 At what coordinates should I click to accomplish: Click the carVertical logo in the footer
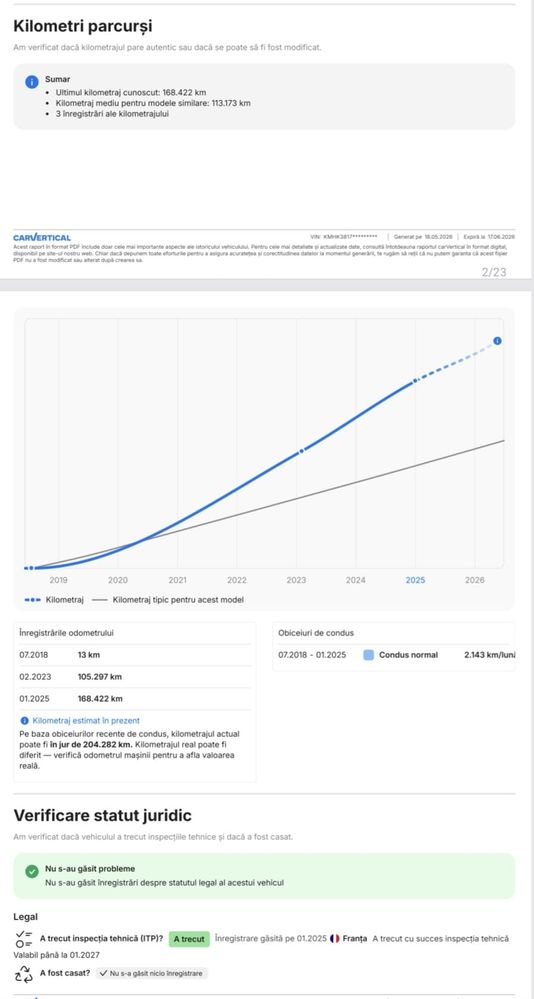coord(42,238)
